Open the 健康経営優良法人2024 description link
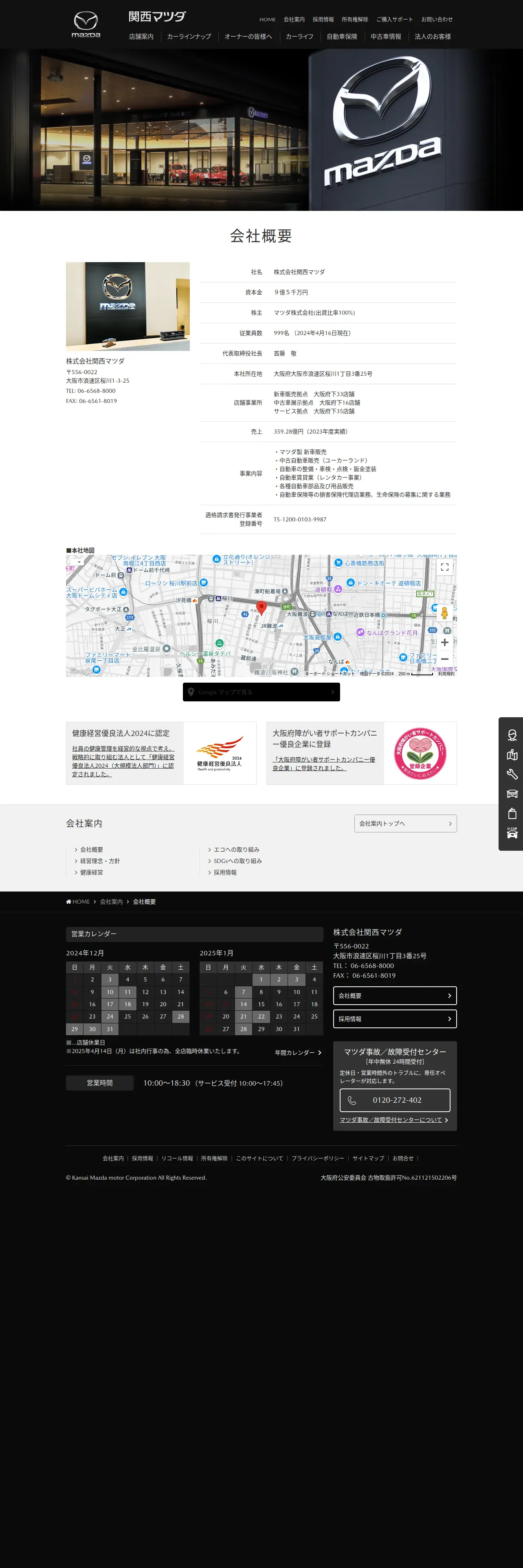Screen dimensions: 523x1568 coord(123,761)
